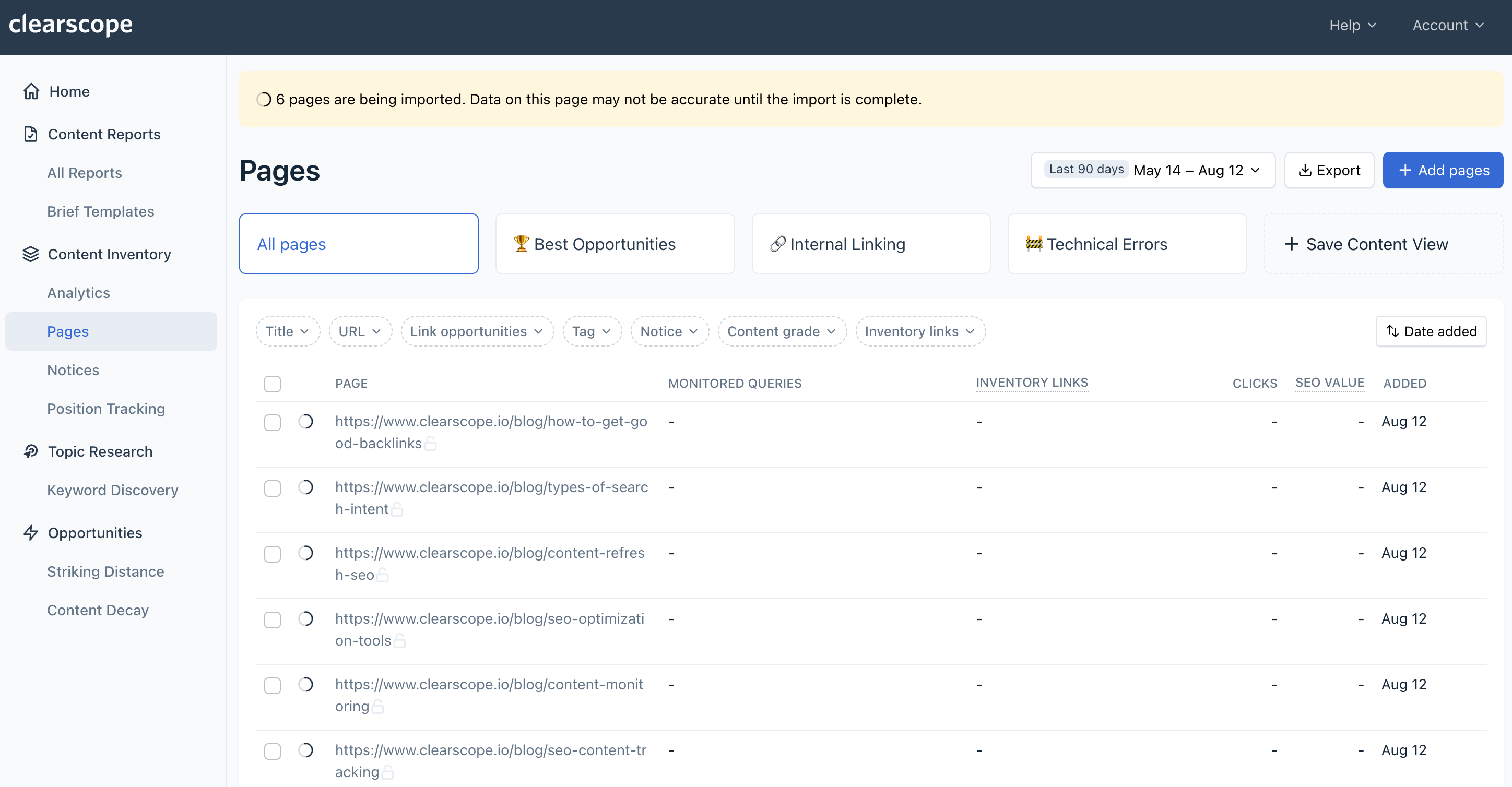The image size is (1512, 787).
Task: Click the Home house icon in sidebar
Action: pos(31,91)
